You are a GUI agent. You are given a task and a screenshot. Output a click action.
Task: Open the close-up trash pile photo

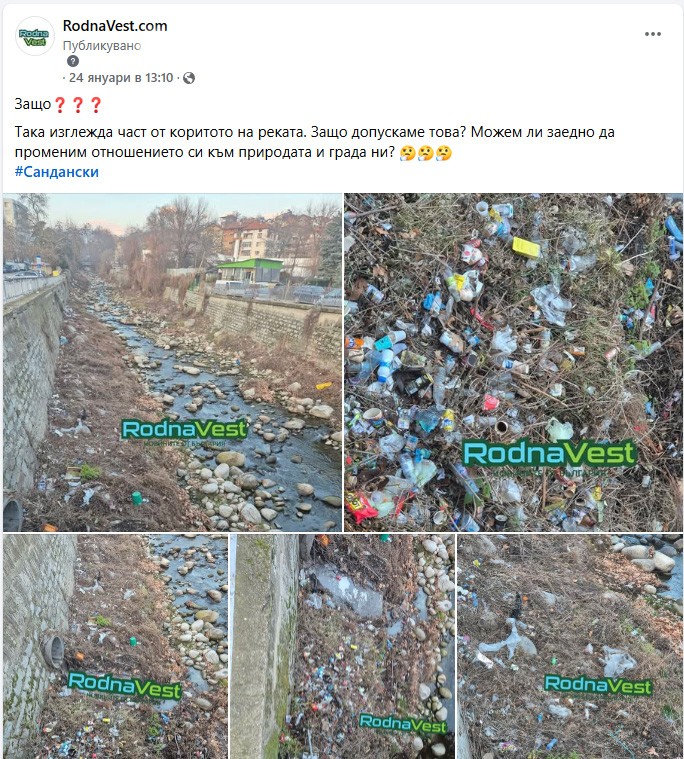pos(513,362)
